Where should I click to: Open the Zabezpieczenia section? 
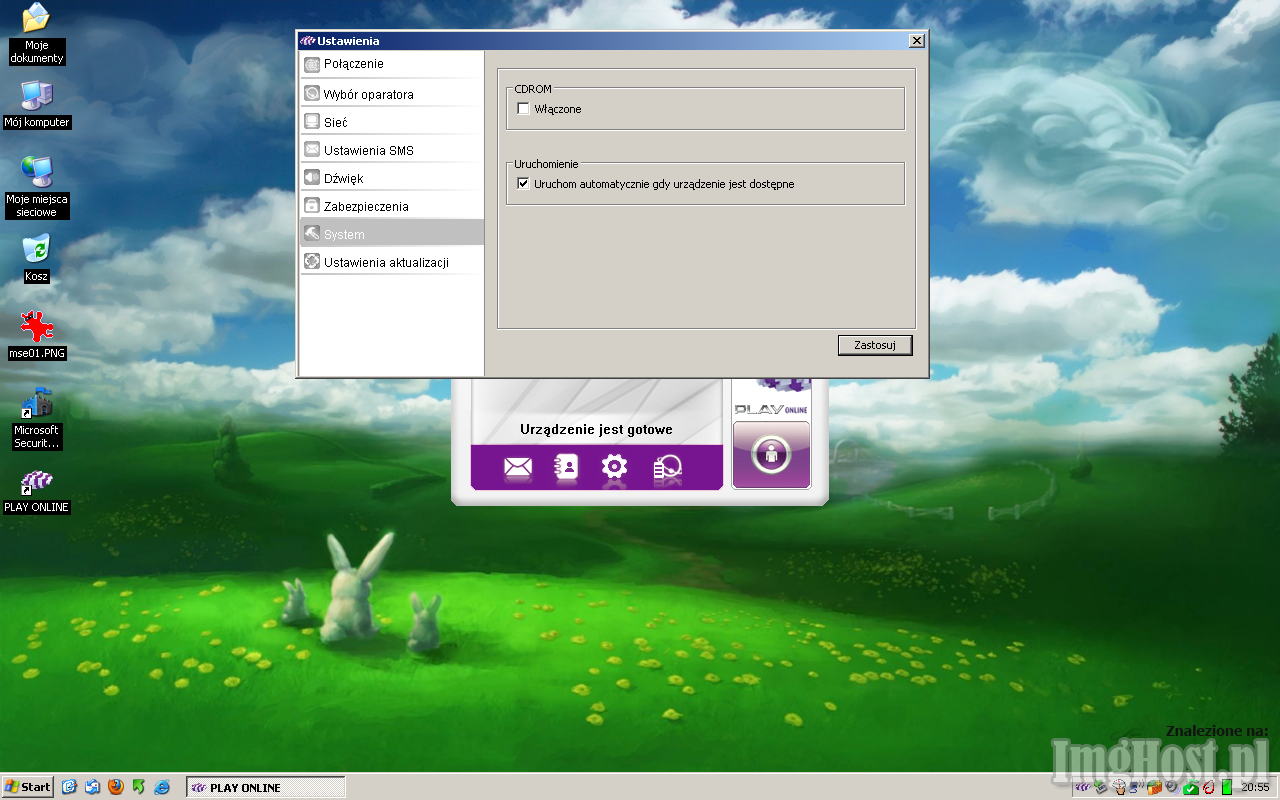click(391, 206)
